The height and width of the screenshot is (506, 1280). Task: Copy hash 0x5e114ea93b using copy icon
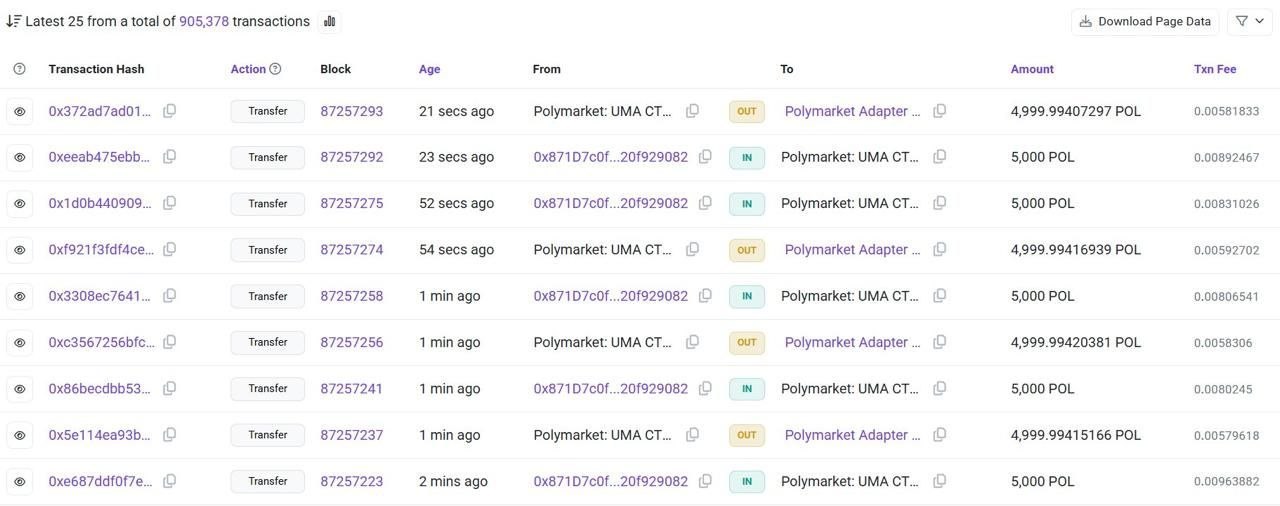[169, 435]
